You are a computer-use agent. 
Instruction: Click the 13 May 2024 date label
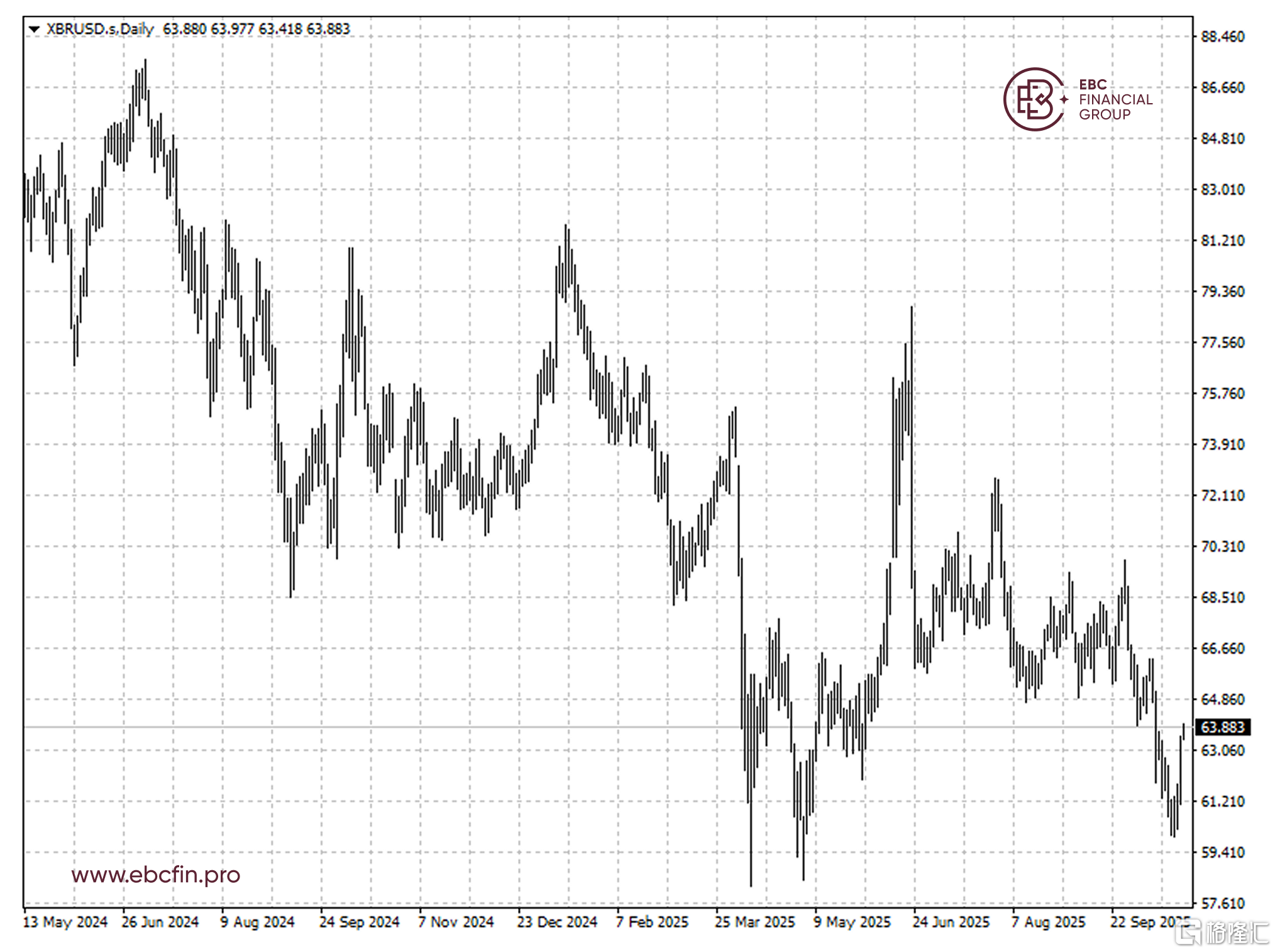click(x=65, y=922)
